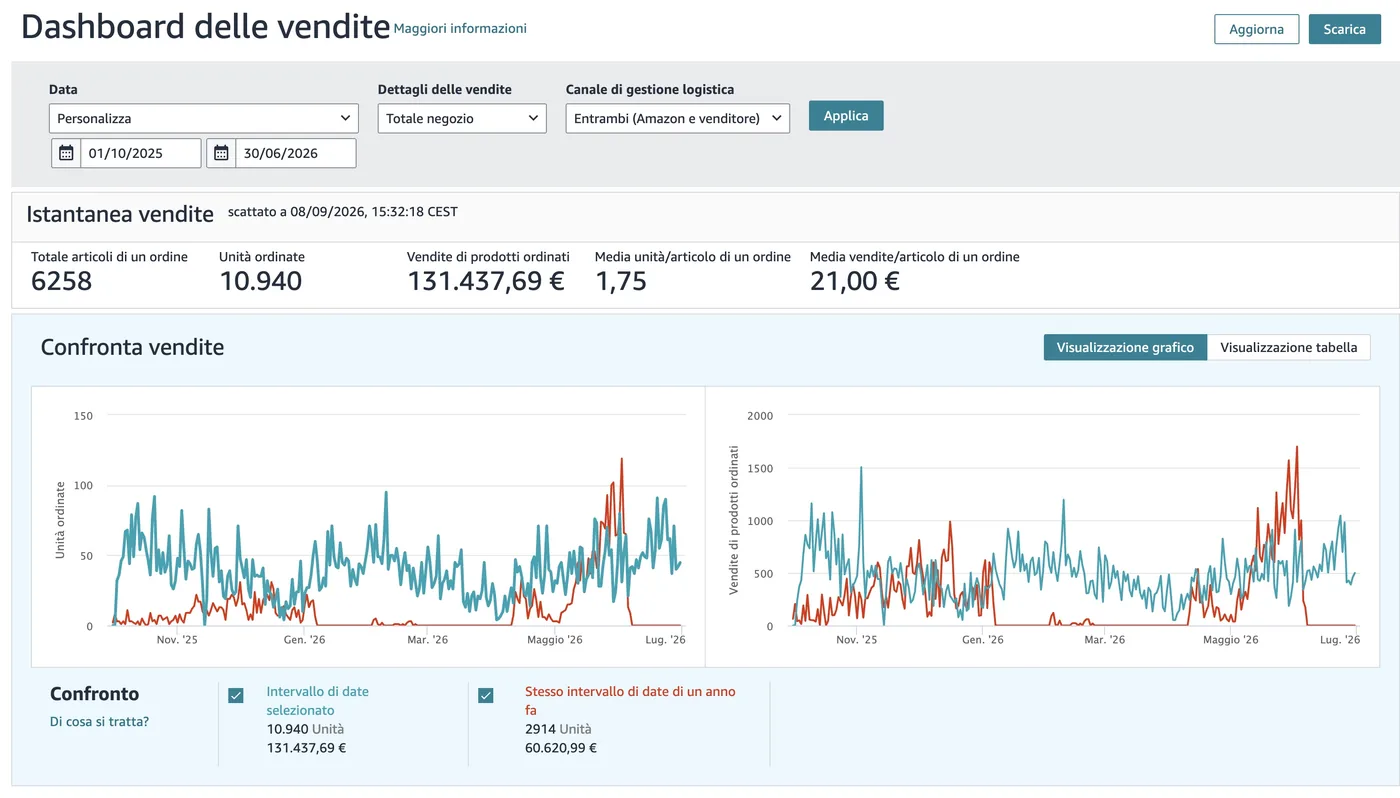Screen dimensions: 1400x798
Task: Switch to Visualizzazione tabella tab
Action: (x=1289, y=347)
